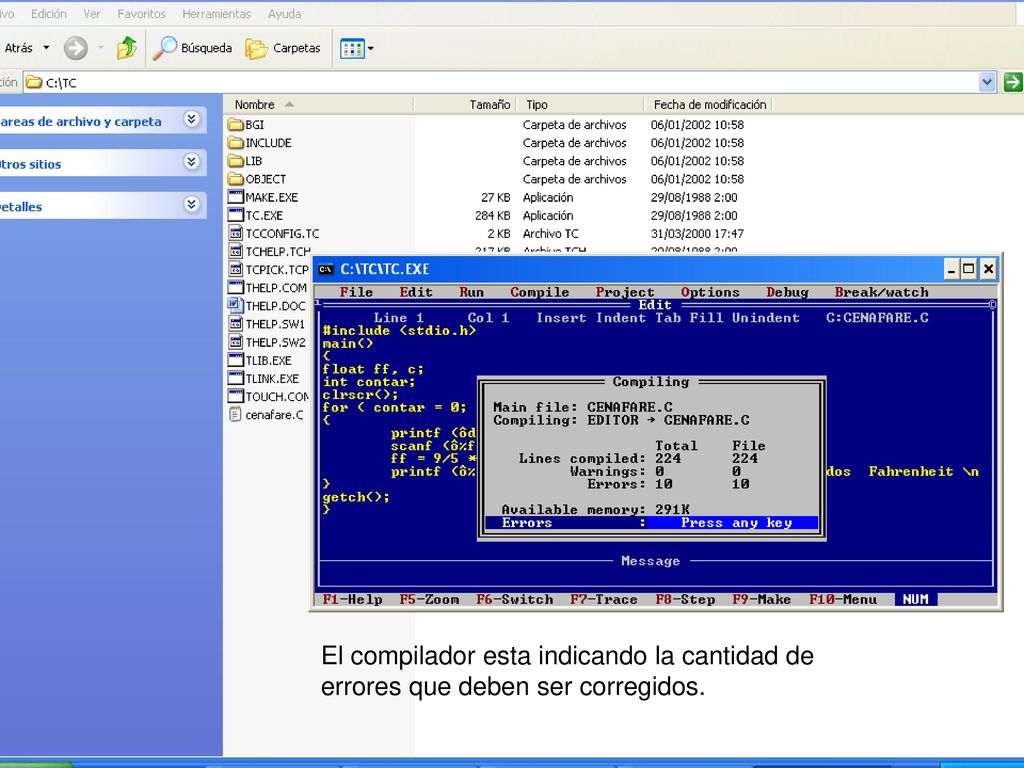Open Break/watch menu in Turbo C
The height and width of the screenshot is (768, 1024).
[x=882, y=293]
